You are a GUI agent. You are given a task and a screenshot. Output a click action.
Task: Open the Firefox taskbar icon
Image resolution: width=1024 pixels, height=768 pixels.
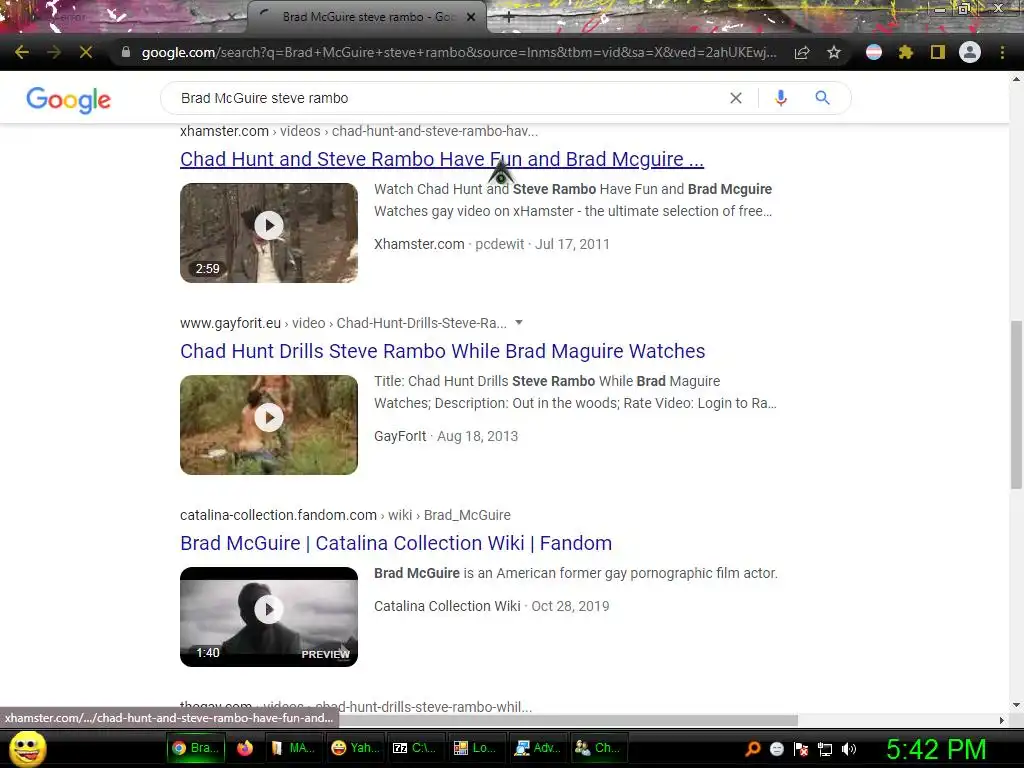[245, 748]
